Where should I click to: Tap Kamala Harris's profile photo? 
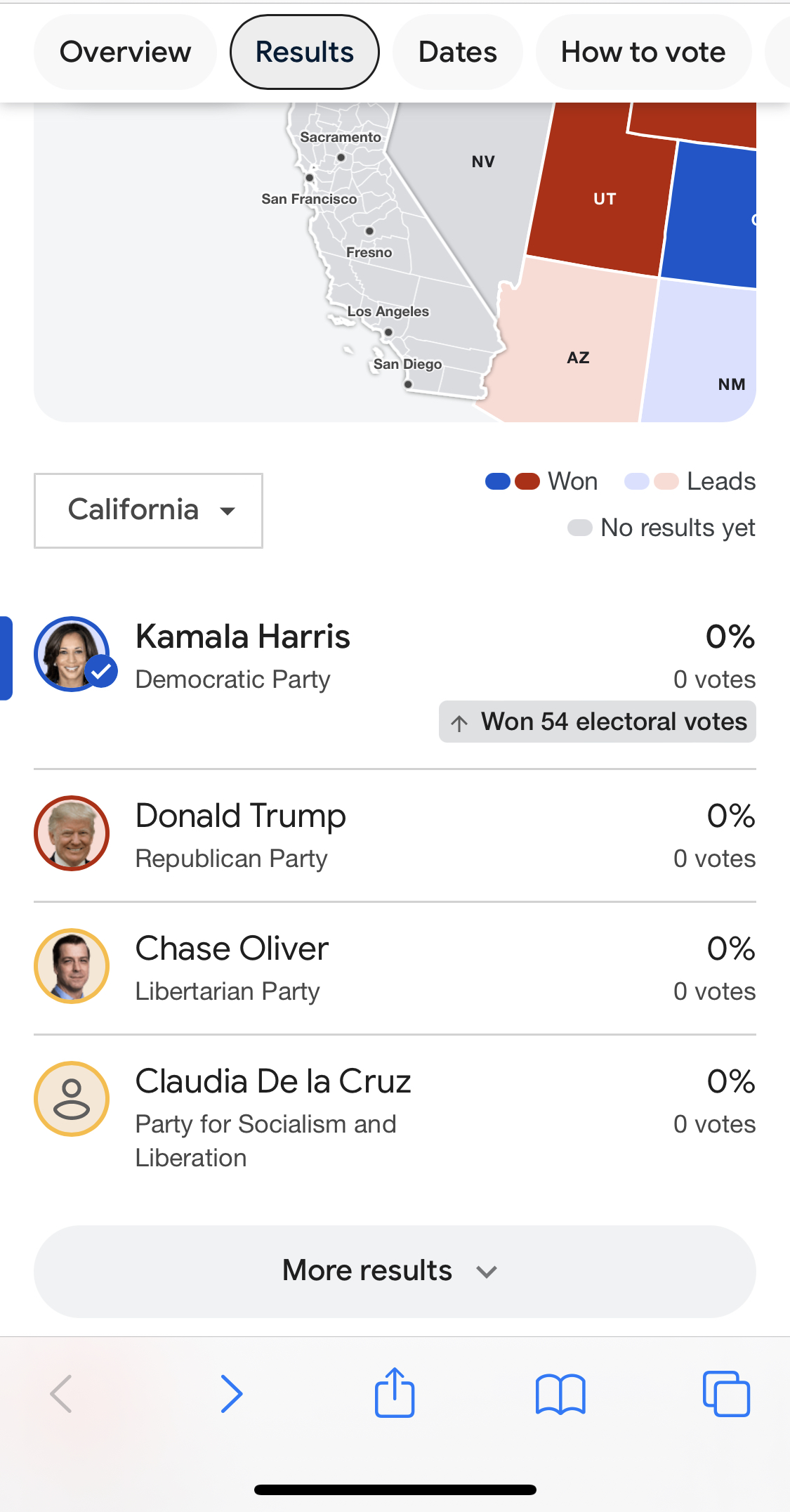click(72, 654)
